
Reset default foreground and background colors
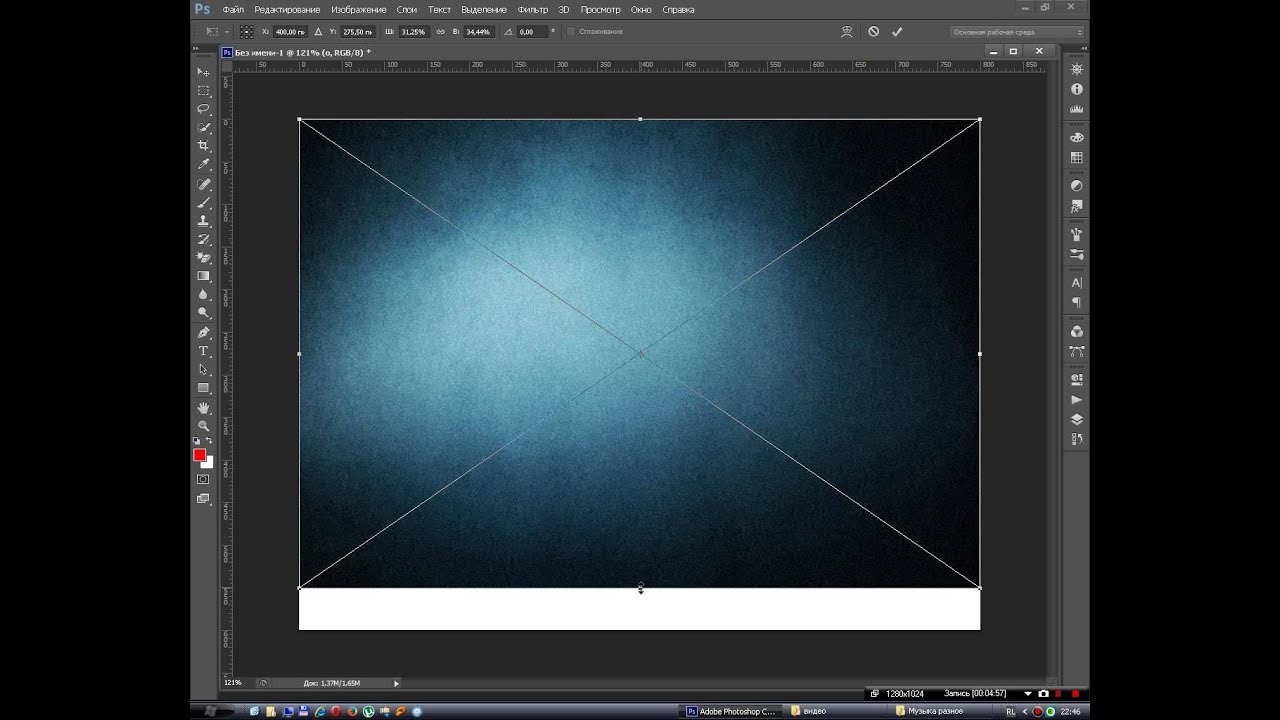[x=197, y=441]
